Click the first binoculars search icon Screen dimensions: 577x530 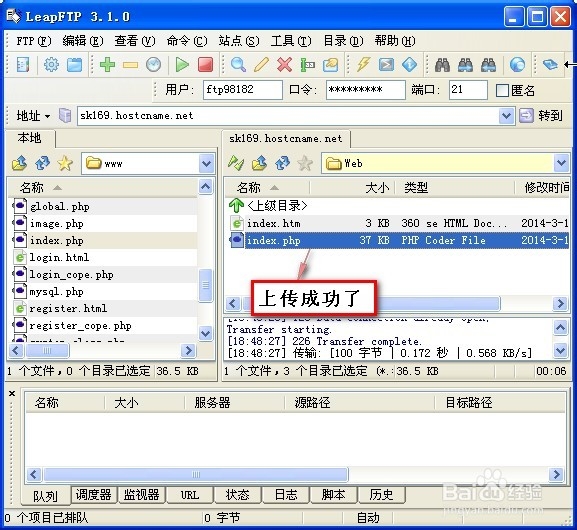[442, 65]
